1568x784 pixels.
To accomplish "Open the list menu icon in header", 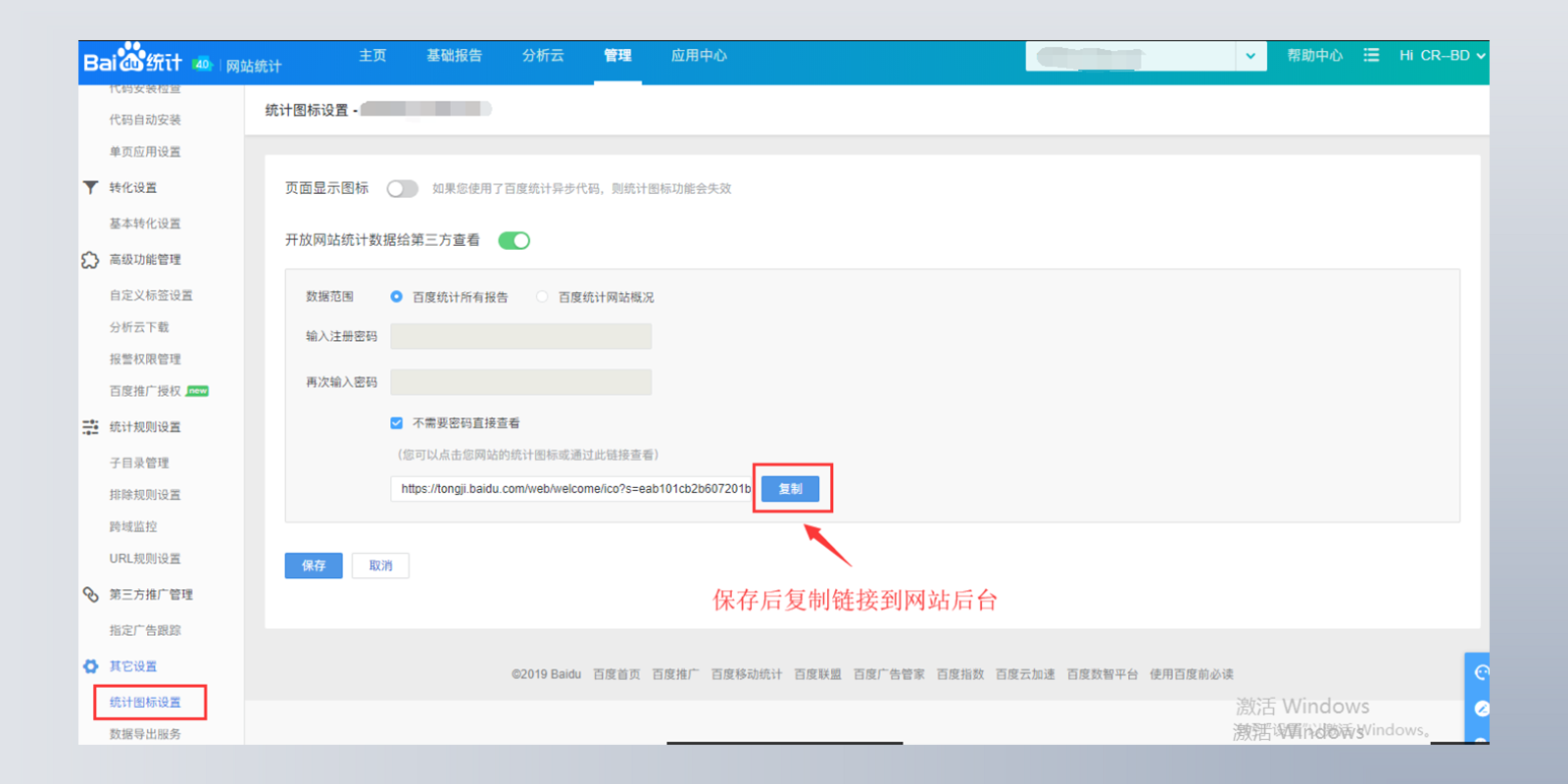I will (1371, 56).
